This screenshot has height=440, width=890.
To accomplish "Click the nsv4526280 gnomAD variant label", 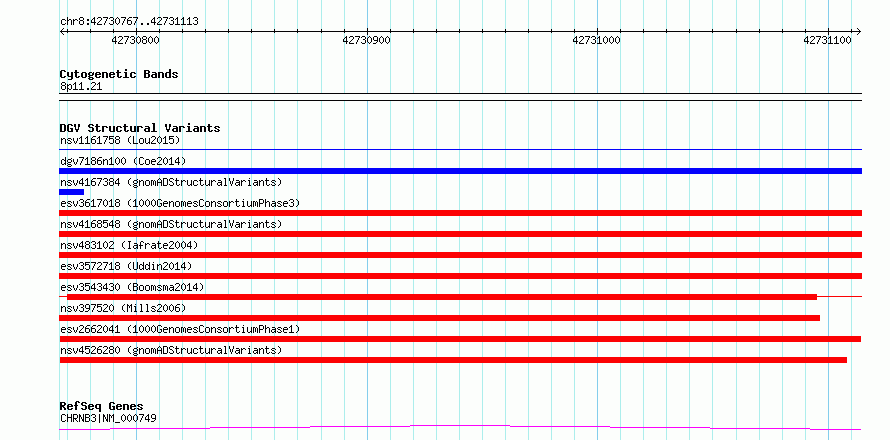I will (x=171, y=350).
